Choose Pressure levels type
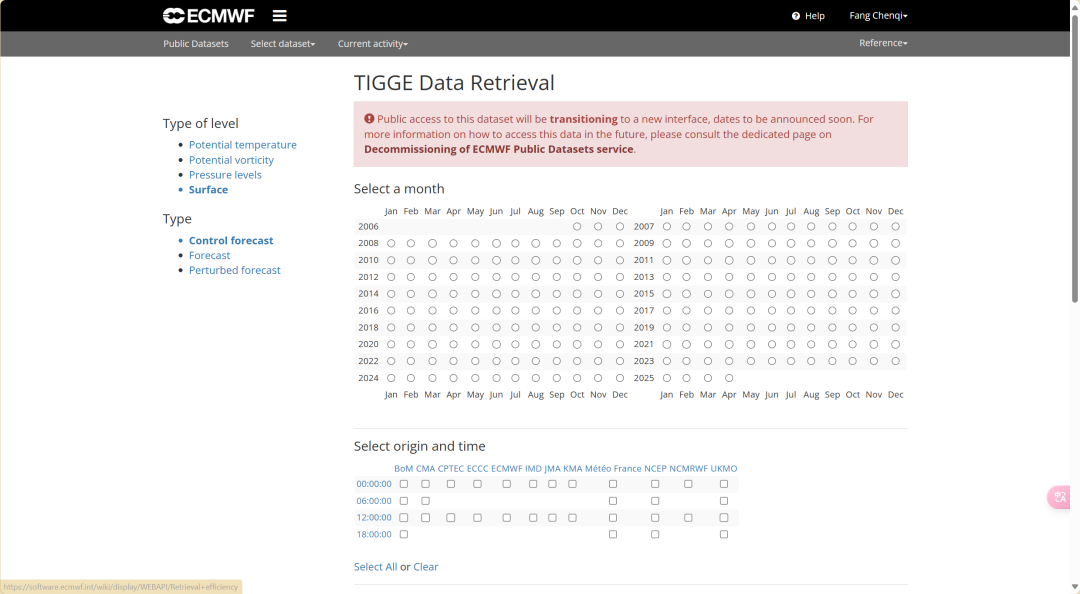This screenshot has height=594, width=1080. [225, 175]
